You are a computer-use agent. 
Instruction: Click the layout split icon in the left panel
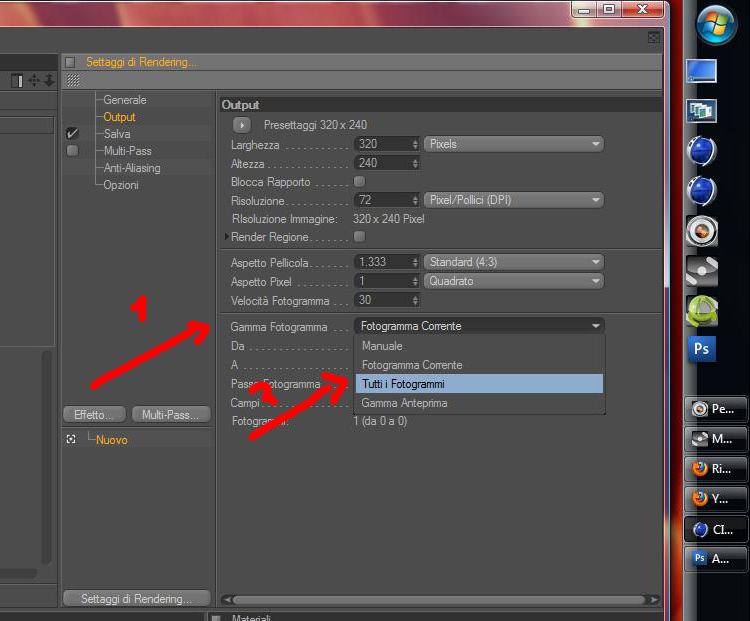(x=17, y=81)
